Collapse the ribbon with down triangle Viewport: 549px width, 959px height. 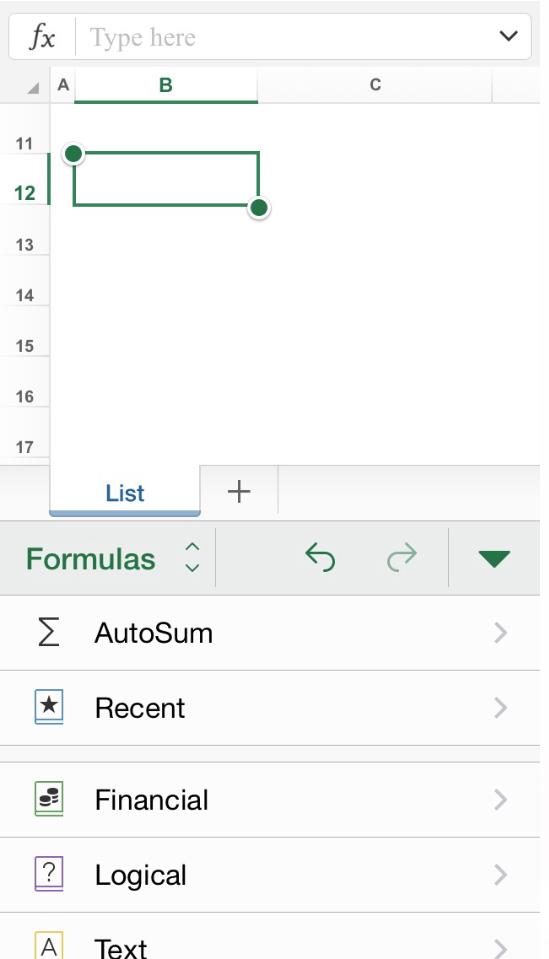[494, 558]
